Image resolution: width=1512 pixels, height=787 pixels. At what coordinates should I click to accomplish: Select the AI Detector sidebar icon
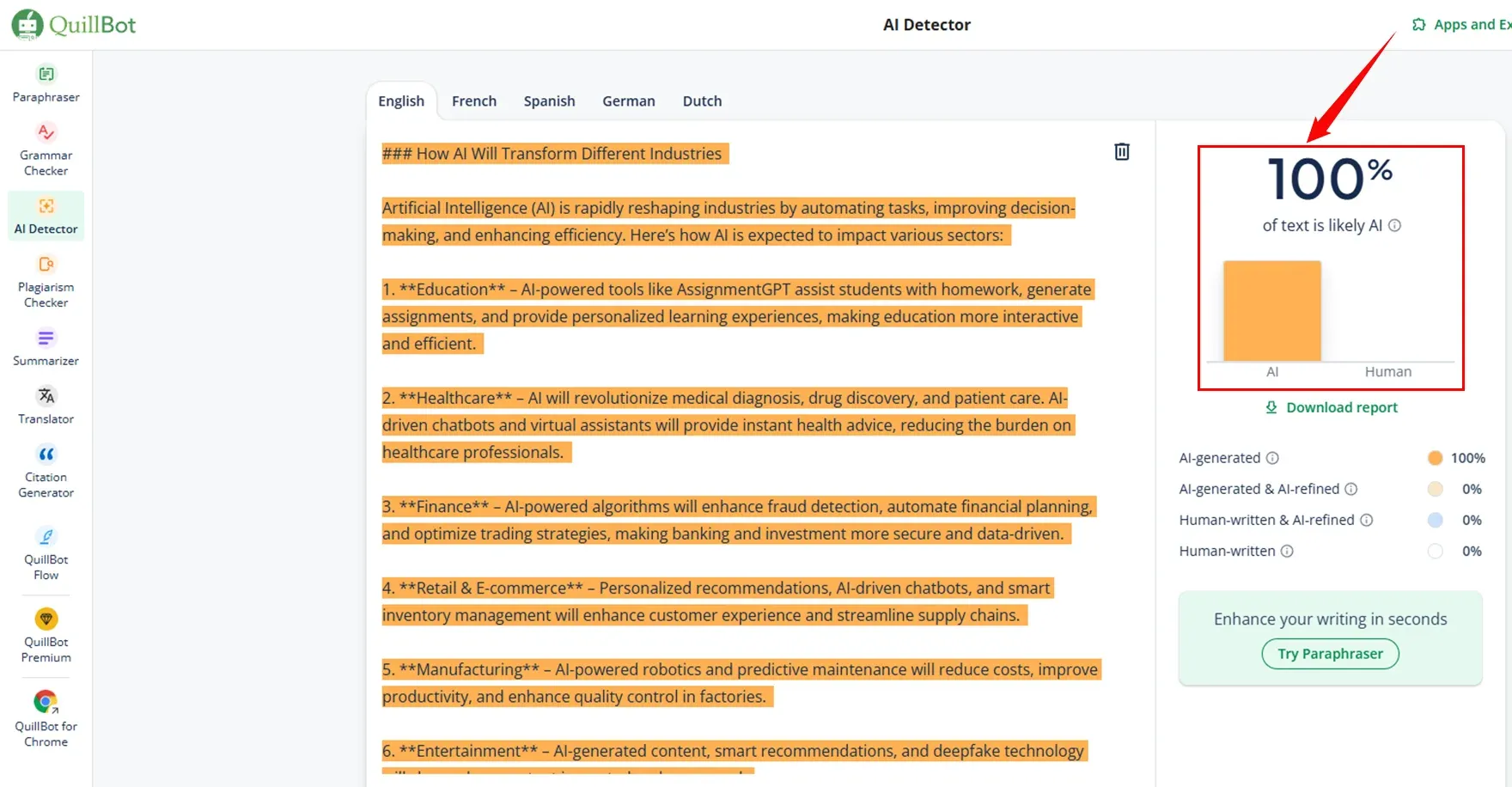(x=46, y=206)
